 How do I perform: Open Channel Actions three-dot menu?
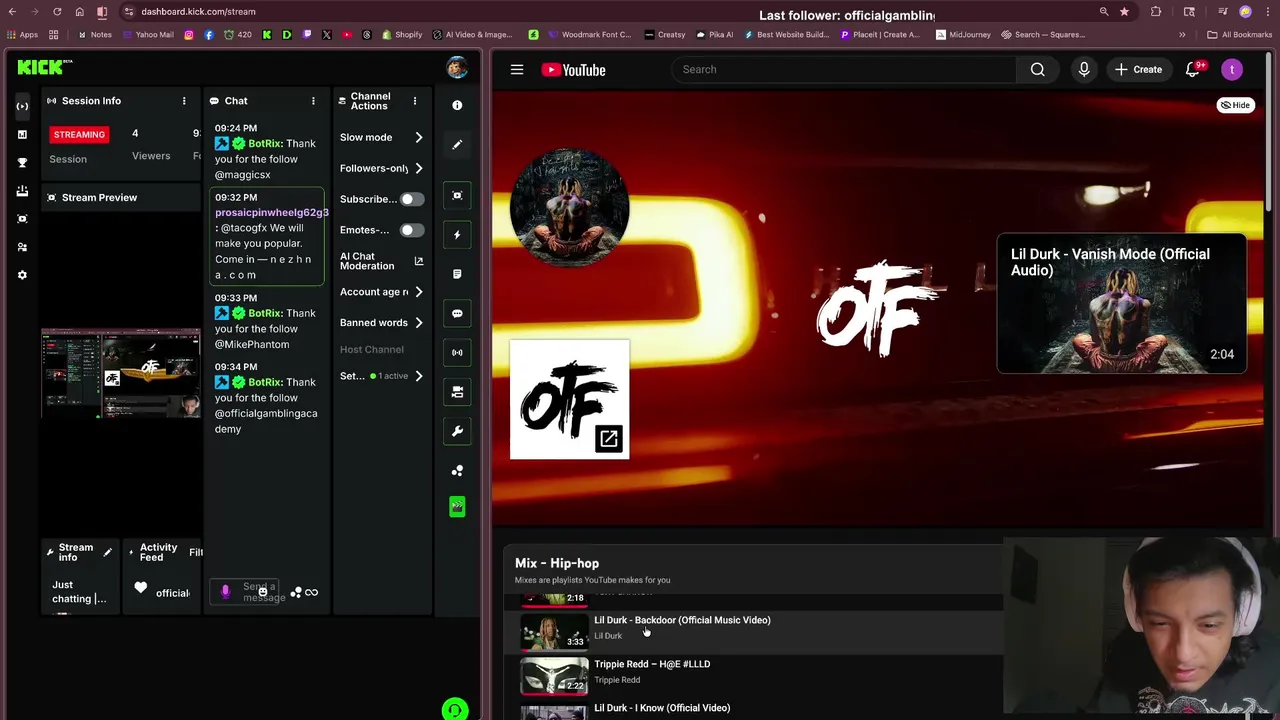tap(415, 101)
